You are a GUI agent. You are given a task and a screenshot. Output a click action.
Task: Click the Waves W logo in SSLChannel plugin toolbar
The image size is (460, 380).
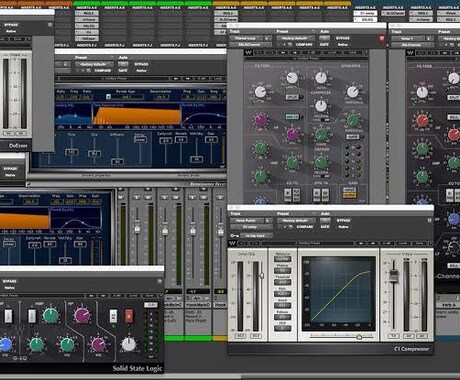248,53
